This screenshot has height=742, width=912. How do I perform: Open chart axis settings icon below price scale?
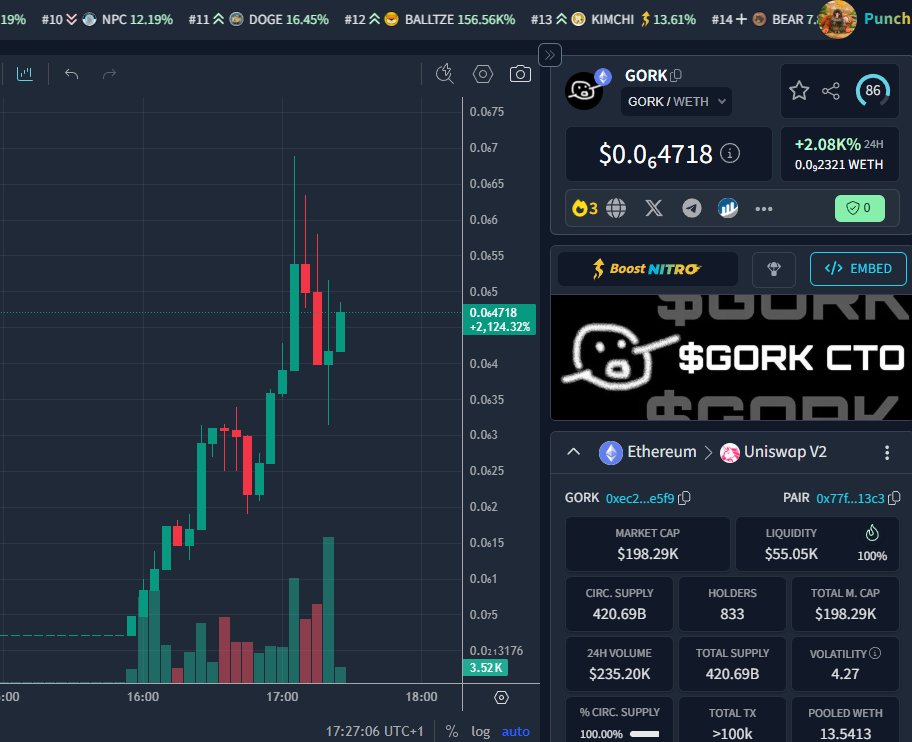501,697
